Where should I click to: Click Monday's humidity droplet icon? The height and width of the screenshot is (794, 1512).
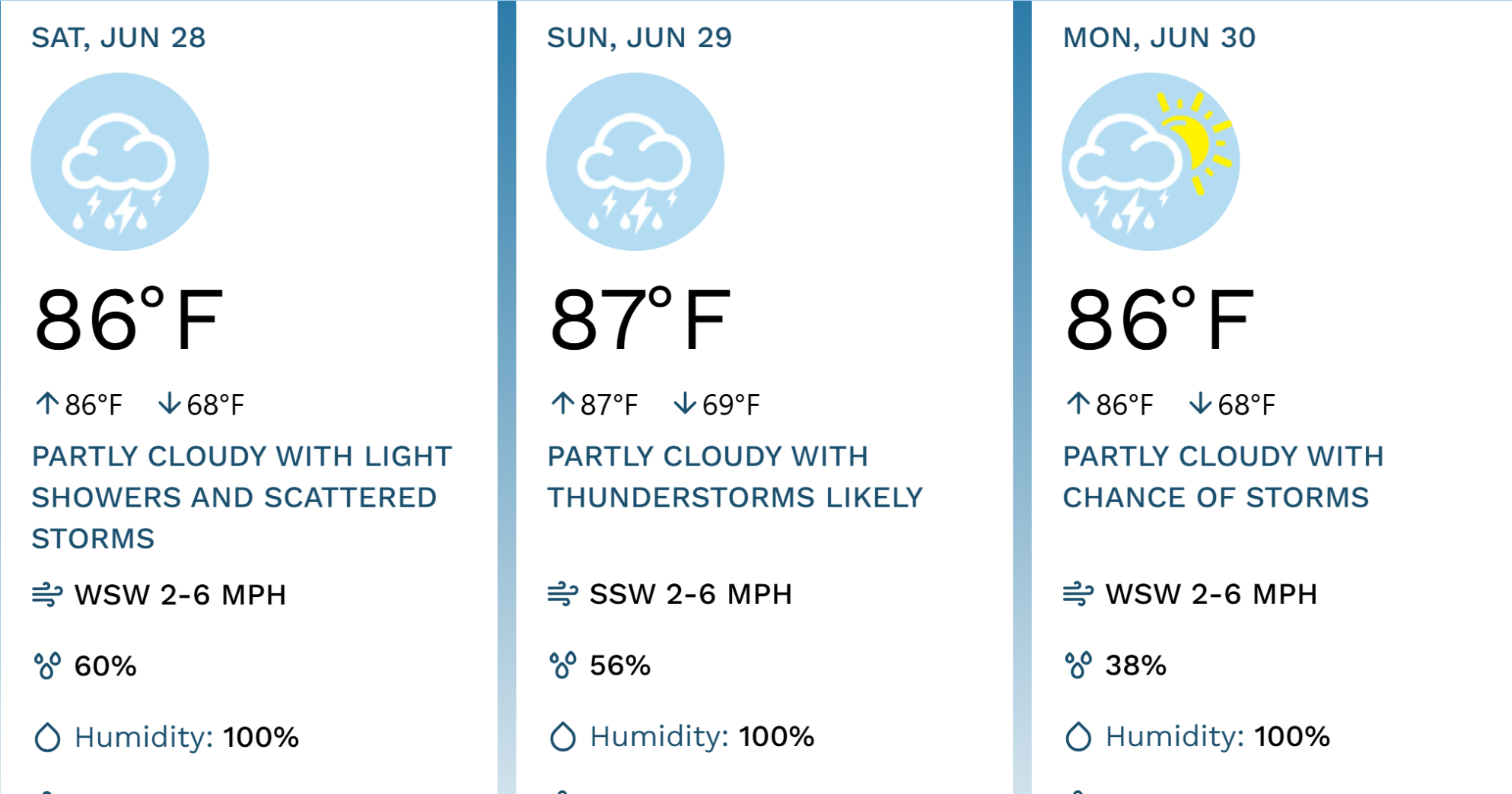1078,737
